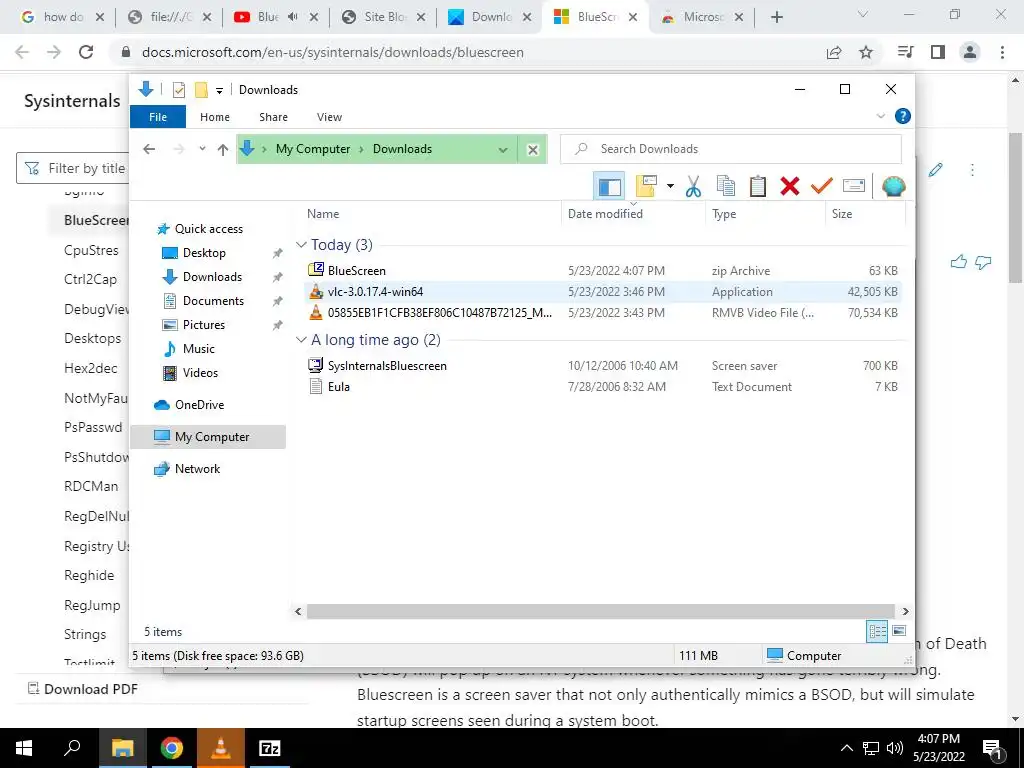
Task: Click the New folder icon in title bar
Action: (x=201, y=90)
